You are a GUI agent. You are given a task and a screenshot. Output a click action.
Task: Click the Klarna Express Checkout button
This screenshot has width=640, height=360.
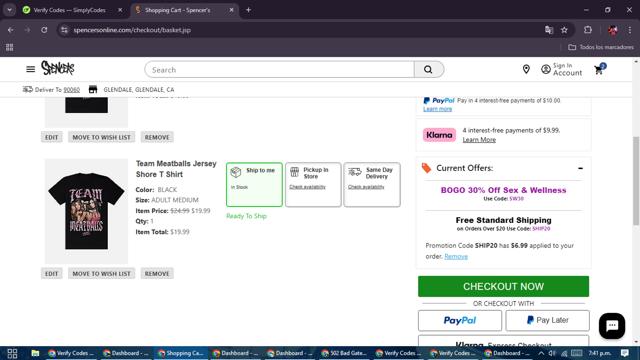point(503,342)
